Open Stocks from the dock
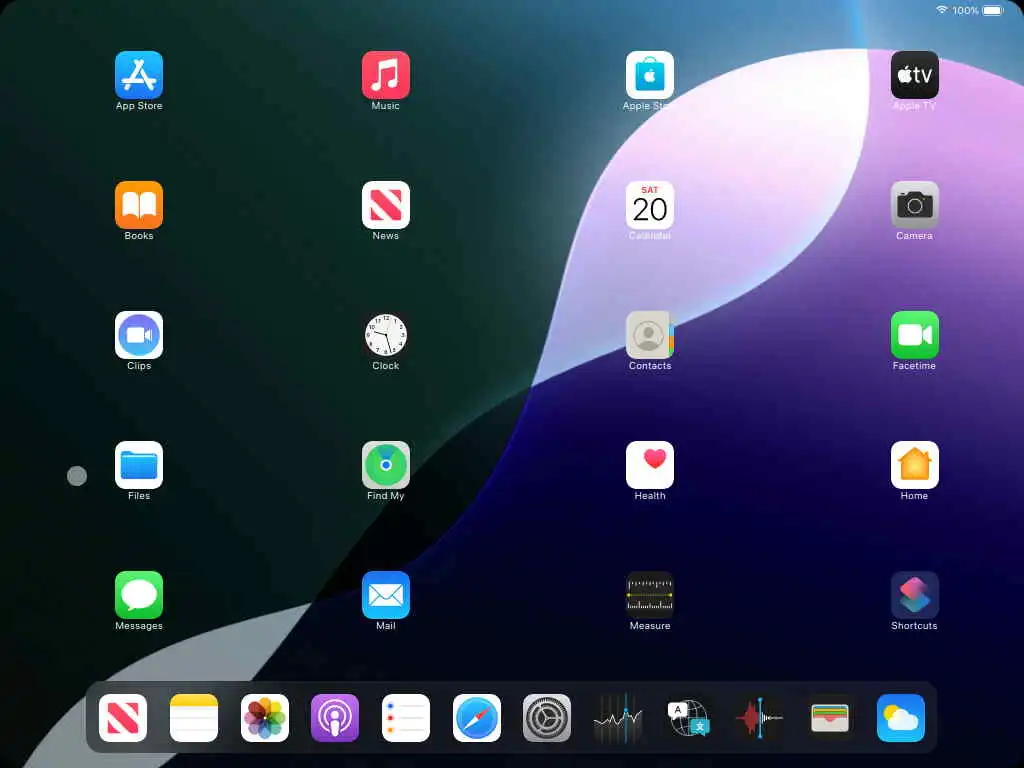Image resolution: width=1024 pixels, height=768 pixels. tap(617, 718)
